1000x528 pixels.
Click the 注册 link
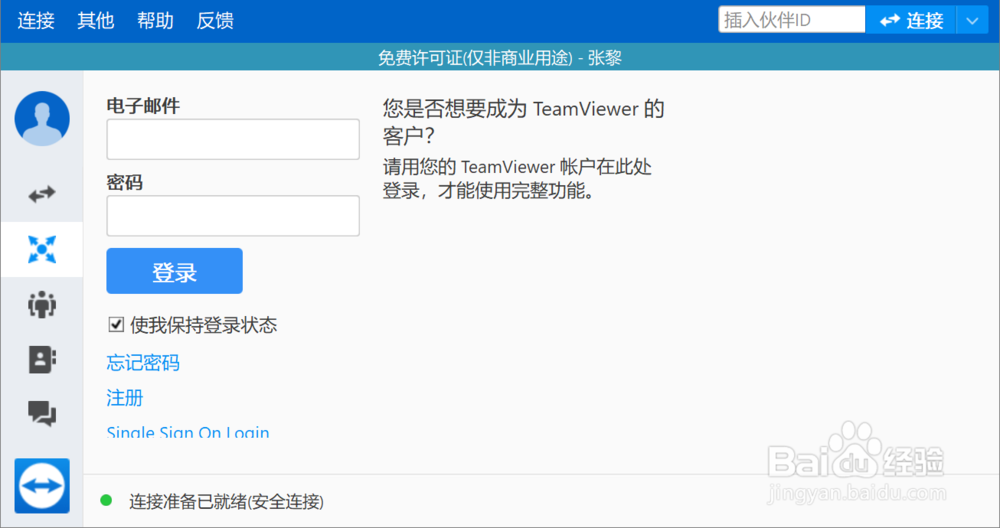click(125, 398)
